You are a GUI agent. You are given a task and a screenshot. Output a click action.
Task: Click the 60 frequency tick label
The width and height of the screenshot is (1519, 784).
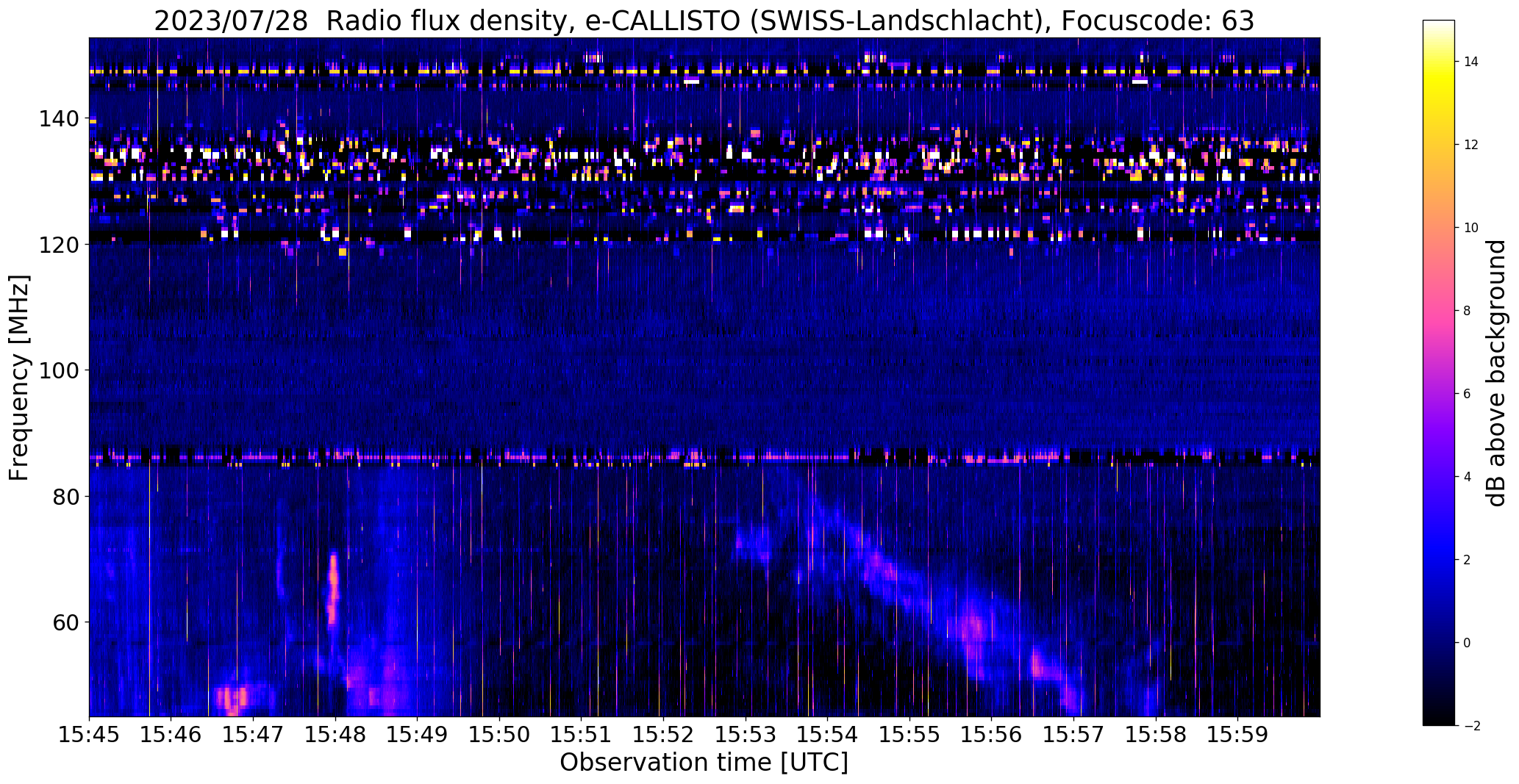click(x=66, y=622)
